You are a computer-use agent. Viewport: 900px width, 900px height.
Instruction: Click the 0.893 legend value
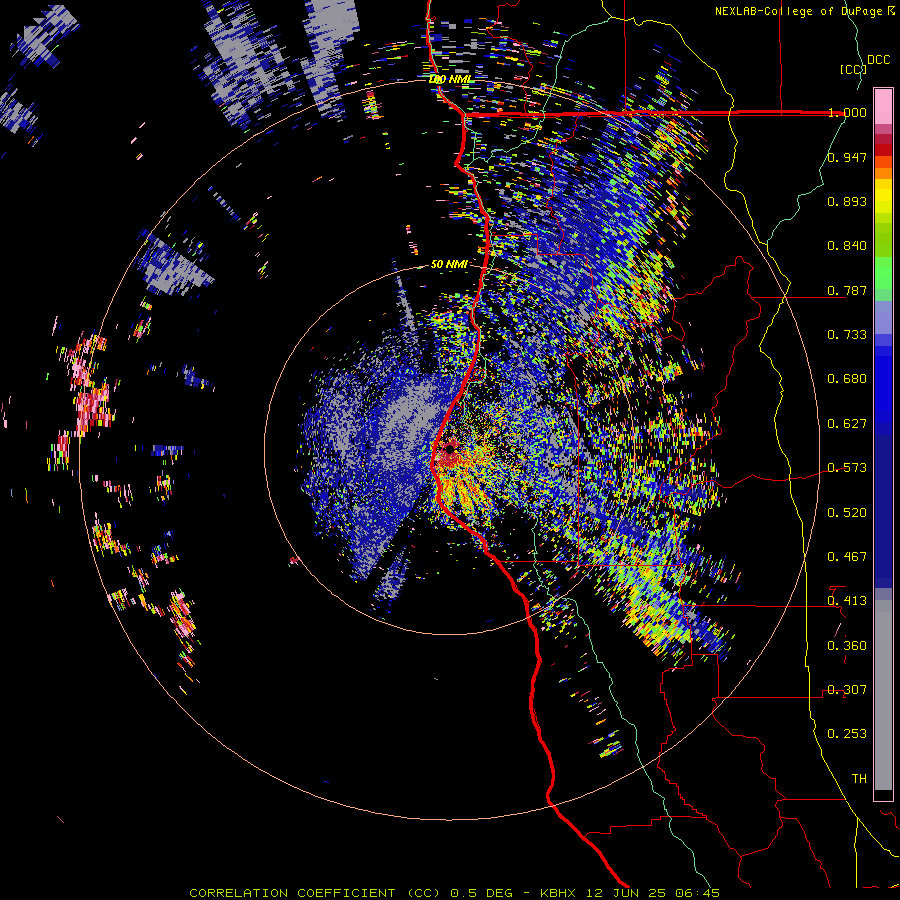coord(847,201)
